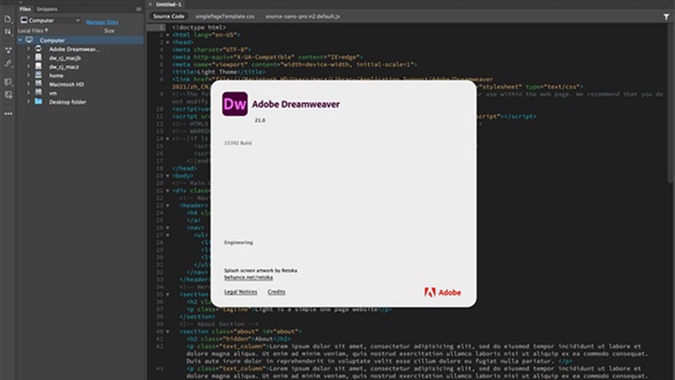Open the Customize Toolbar ellipsis
Screen dimensions: 675x380
tap(8, 114)
